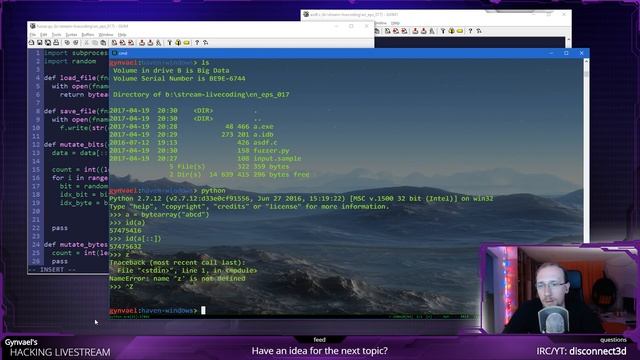Click Print icon in front GVIM toolbar
The image size is (640, 360).
click(56, 42)
